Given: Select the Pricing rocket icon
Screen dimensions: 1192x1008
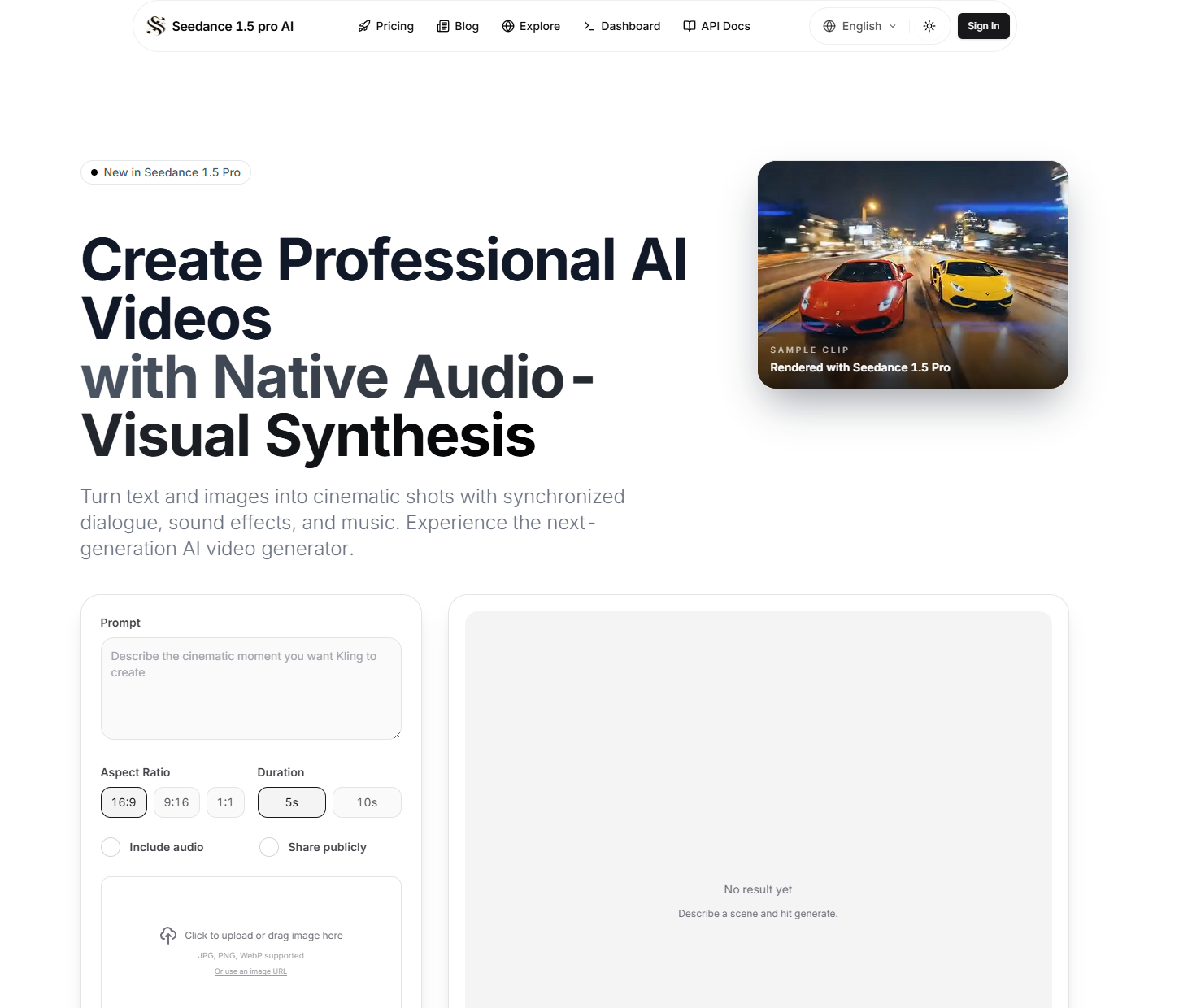Looking at the screenshot, I should coord(364,25).
